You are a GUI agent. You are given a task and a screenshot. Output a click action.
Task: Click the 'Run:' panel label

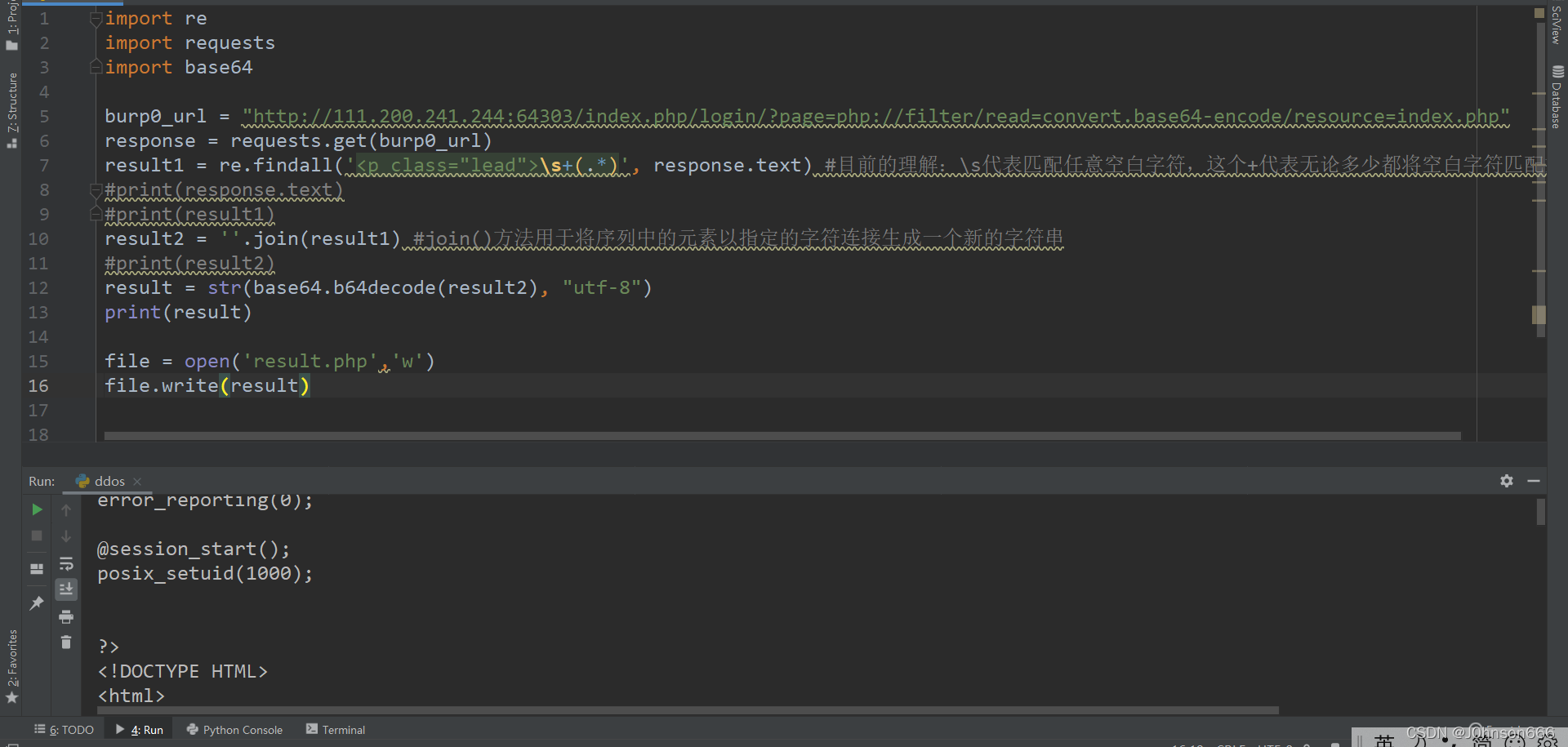point(42,482)
